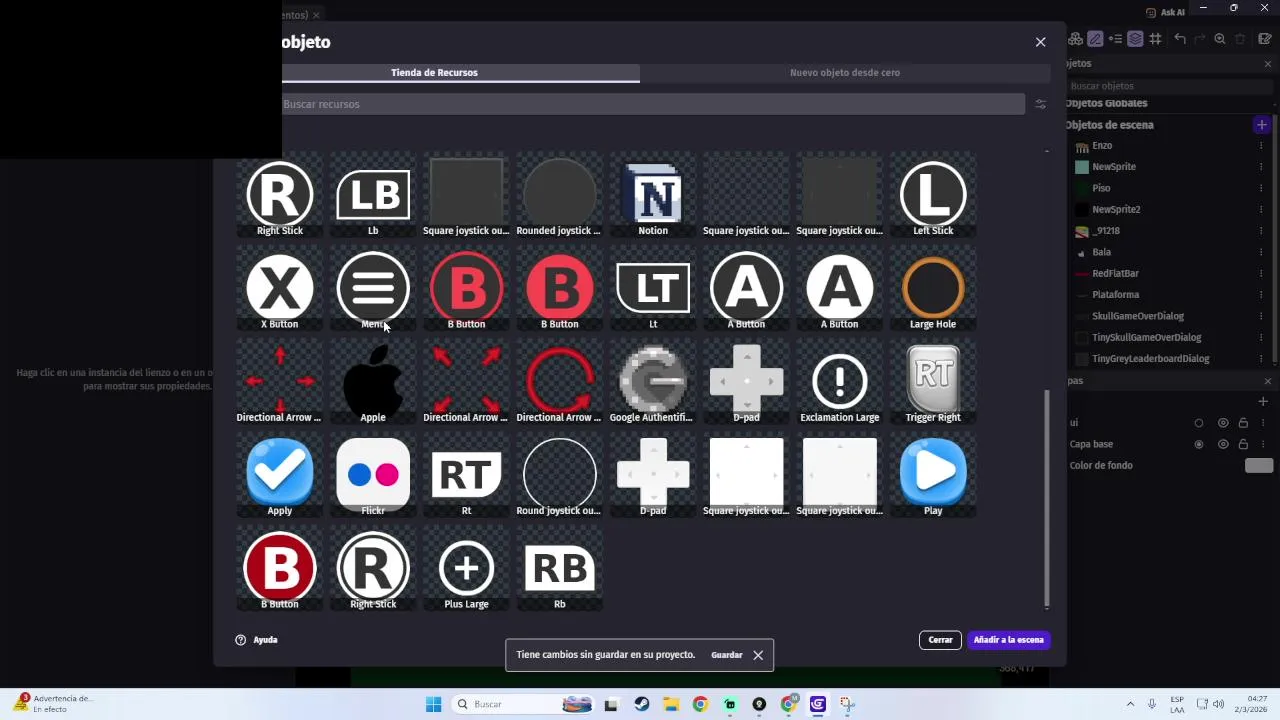Select the Apply checkmark asset
Viewport: 1280px width, 720px height.
click(280, 474)
